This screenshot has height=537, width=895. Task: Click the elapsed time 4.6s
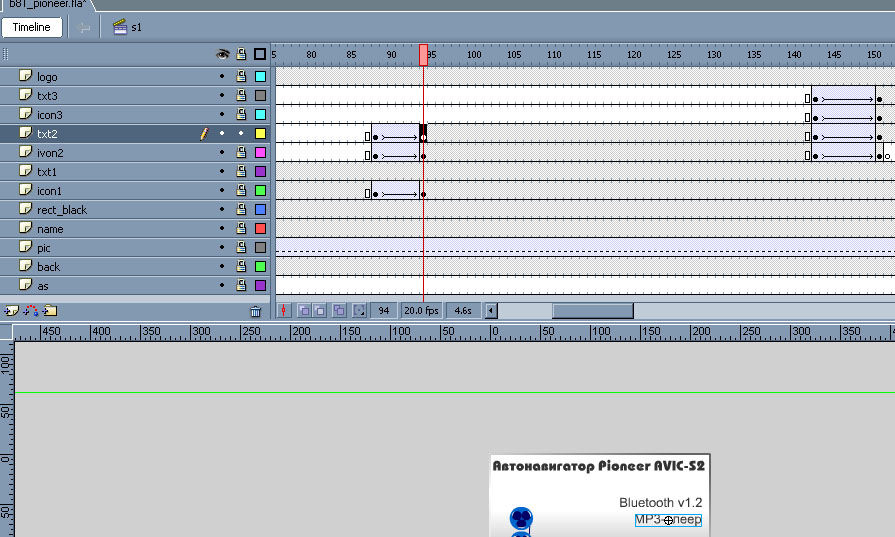pos(463,310)
